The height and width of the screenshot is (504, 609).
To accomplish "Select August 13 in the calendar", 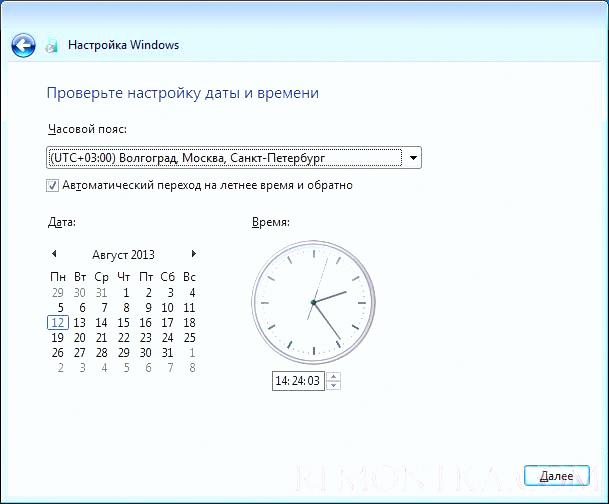I will pos(80,323).
